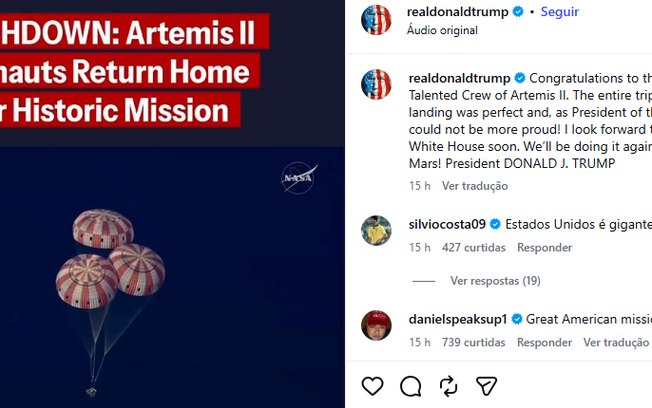Click the realdonaldtrump avatar beside the caption
Screen dimensions: 652x408
pos(376,84)
